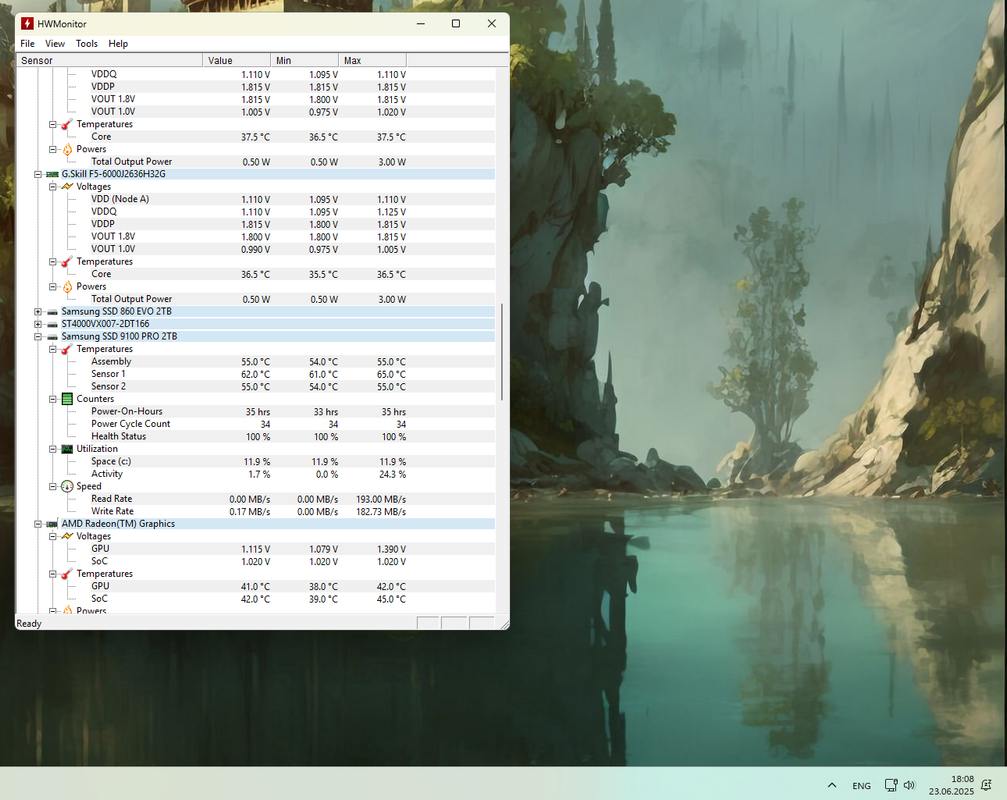
Task: Click thermometer icon in Samsung 9100 Temperatures
Action: pyautogui.click(x=67, y=349)
